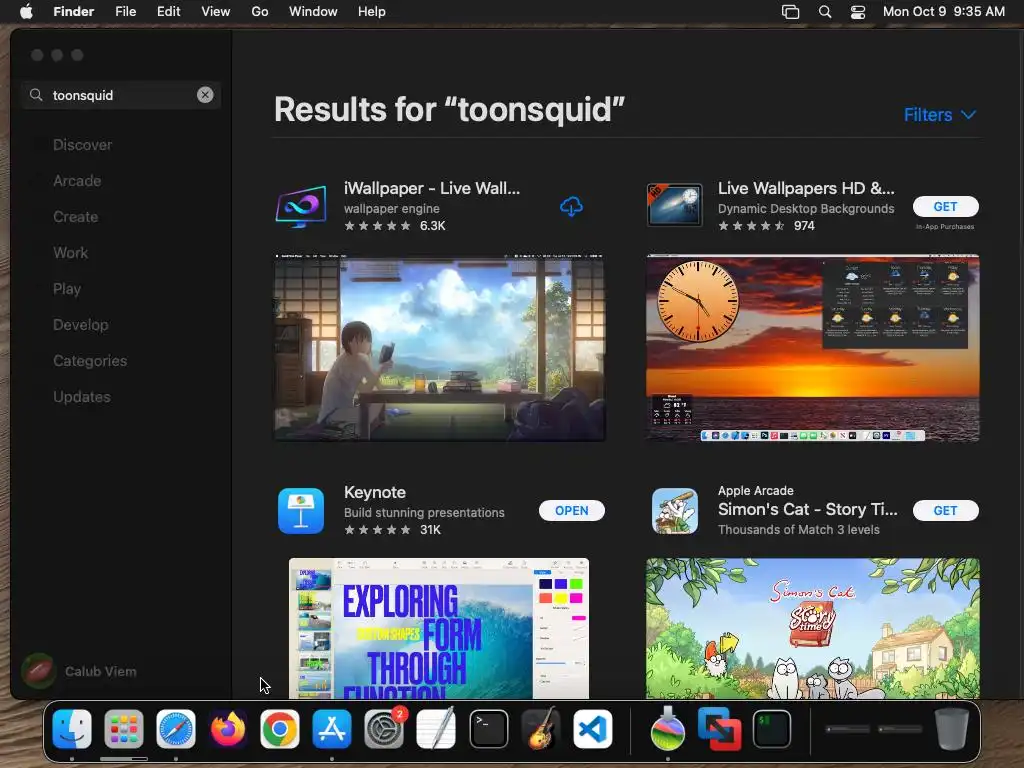The image size is (1024, 768).
Task: Open the Simon's Cat app icon
Action: pyautogui.click(x=675, y=511)
